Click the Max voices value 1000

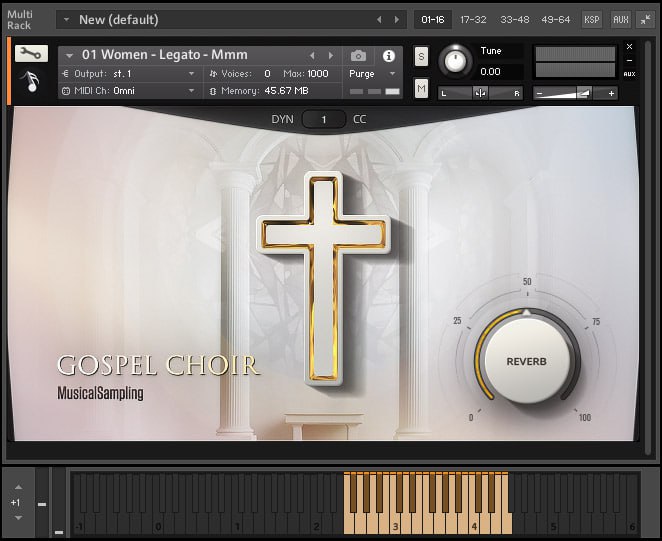click(x=317, y=74)
